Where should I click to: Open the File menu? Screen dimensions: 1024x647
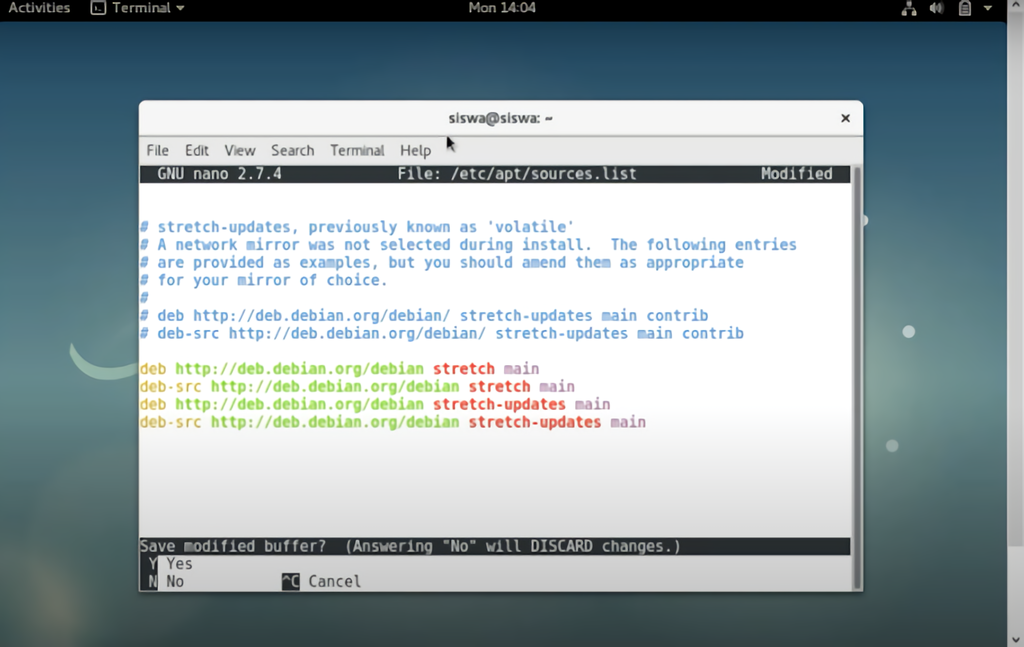coord(157,150)
